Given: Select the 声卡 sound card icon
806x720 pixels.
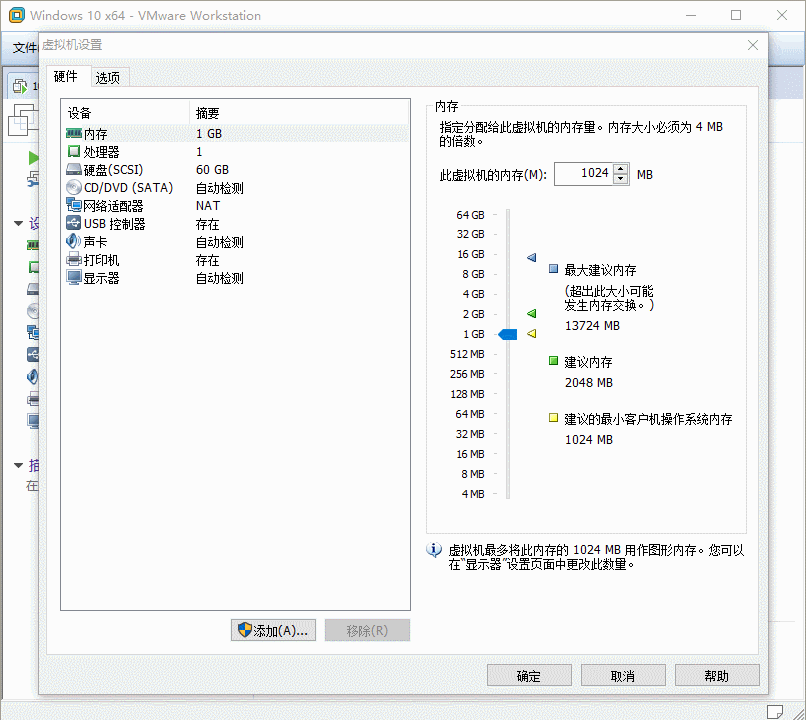Looking at the screenshot, I should [x=74, y=242].
